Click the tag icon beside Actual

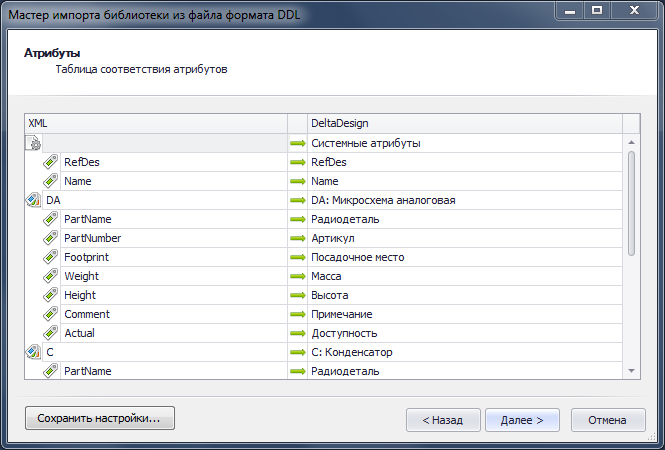click(50, 333)
